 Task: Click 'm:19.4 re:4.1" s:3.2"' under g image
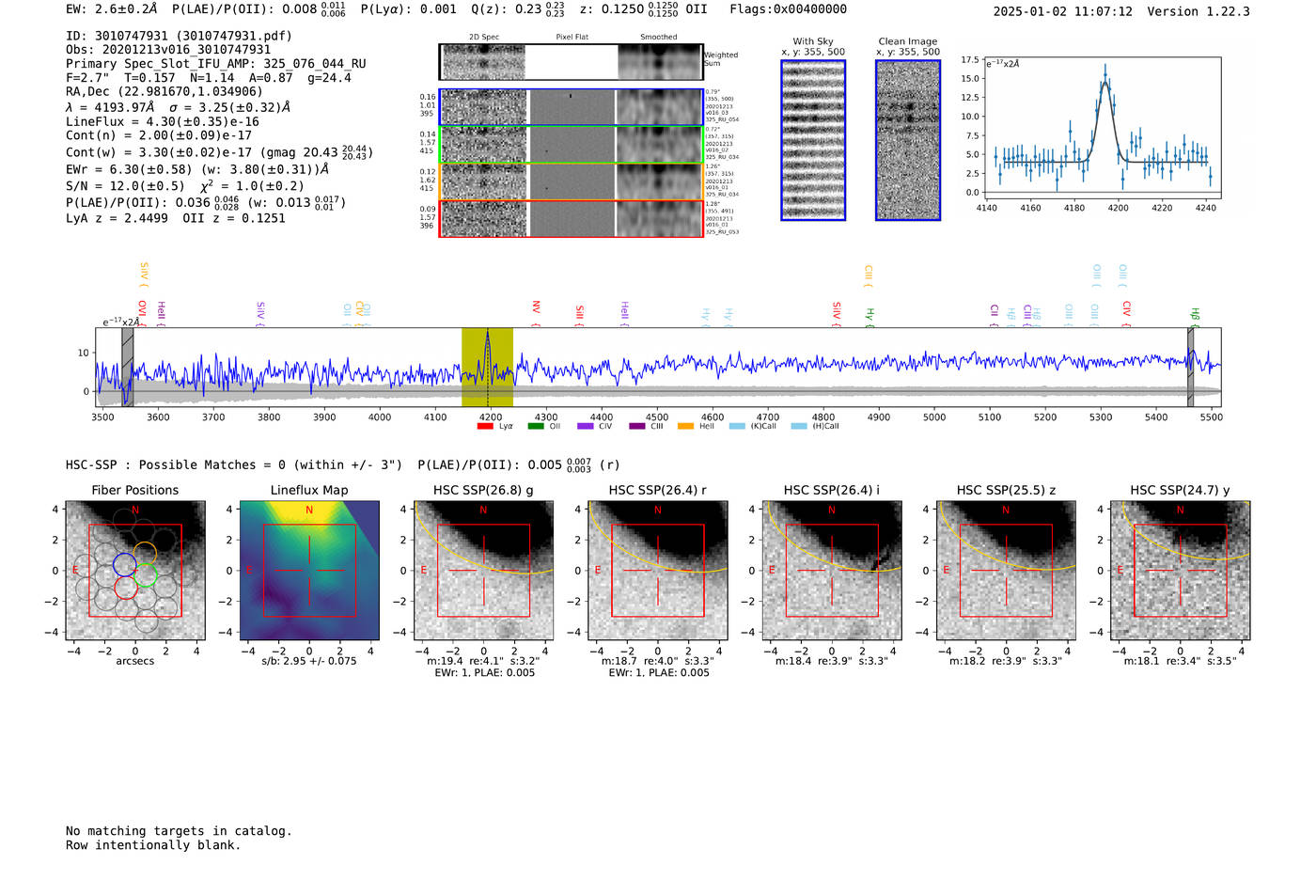483,661
